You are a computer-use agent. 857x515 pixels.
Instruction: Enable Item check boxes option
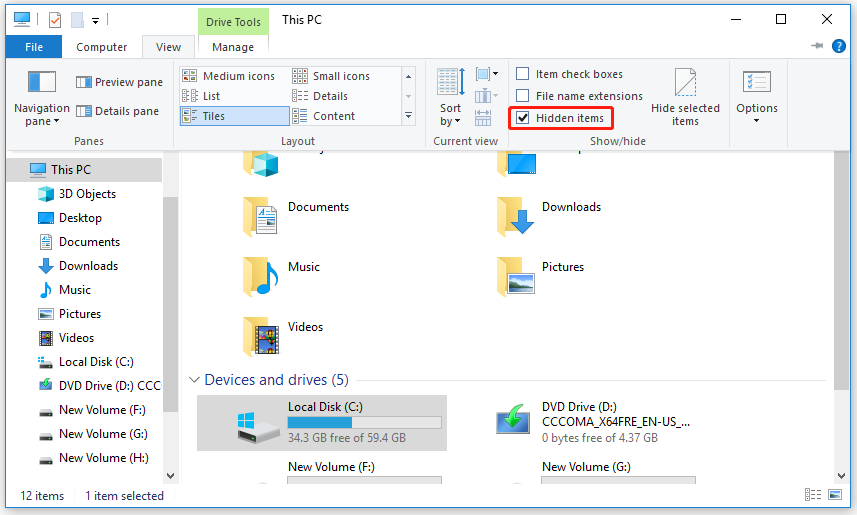523,74
